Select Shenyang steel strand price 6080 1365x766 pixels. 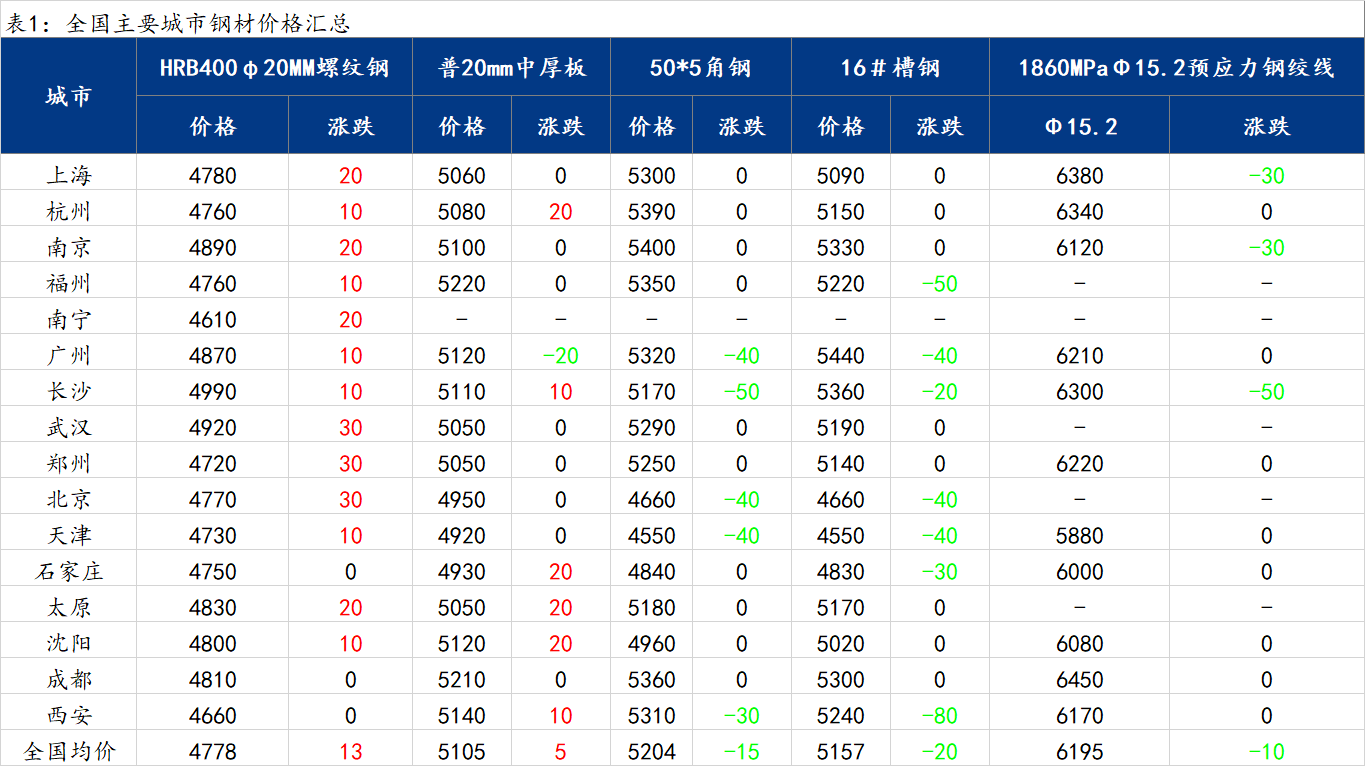click(x=1079, y=644)
